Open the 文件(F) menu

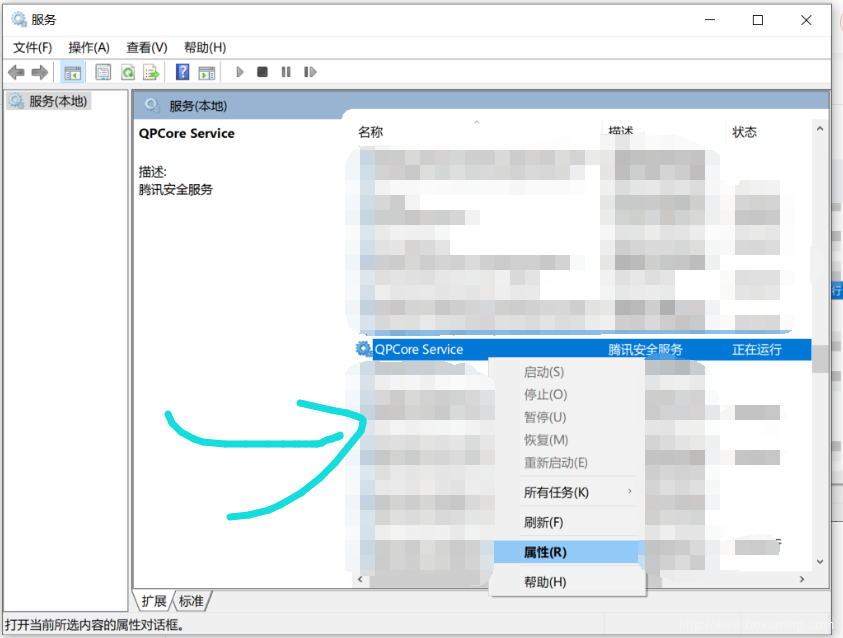coord(32,48)
